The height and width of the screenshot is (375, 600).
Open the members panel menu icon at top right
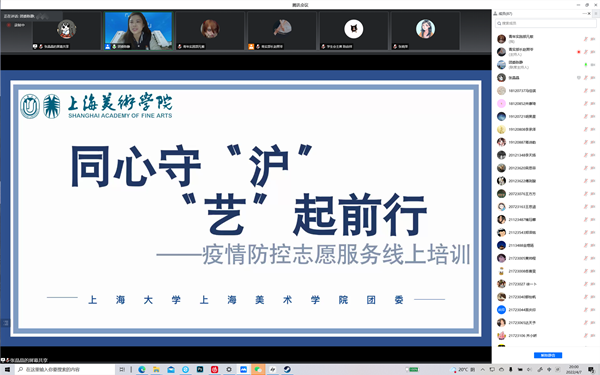pos(595,13)
